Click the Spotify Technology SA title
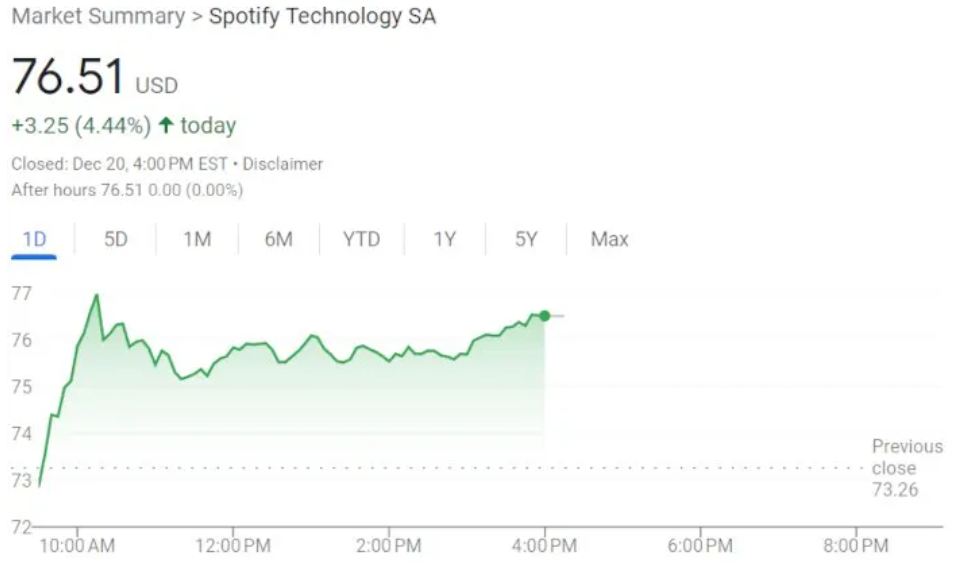958x565 pixels. 322,17
